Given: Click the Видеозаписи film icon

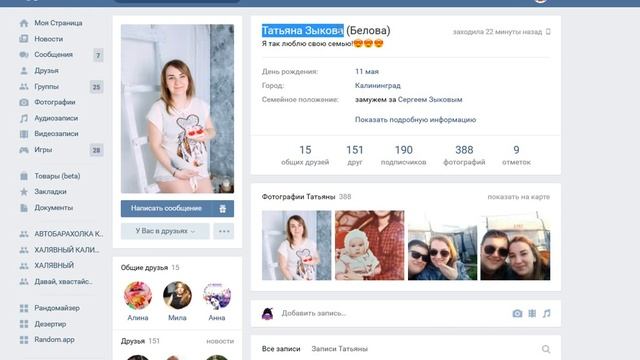Looking at the screenshot, I should (24, 134).
